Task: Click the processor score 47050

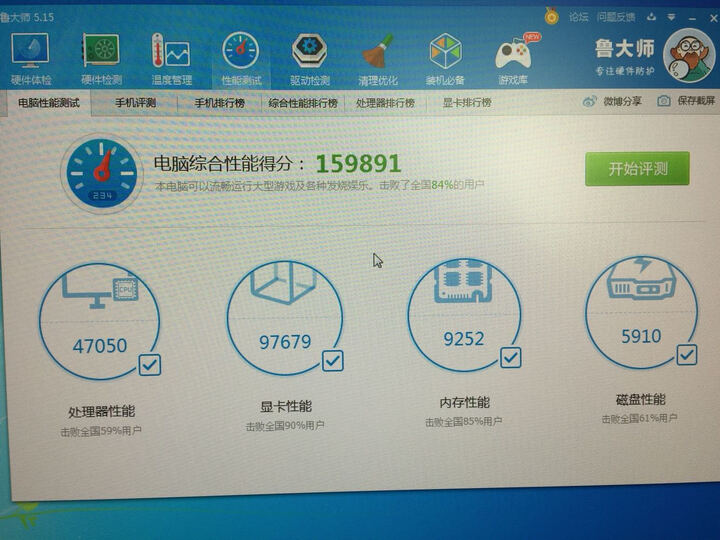Action: [100, 346]
